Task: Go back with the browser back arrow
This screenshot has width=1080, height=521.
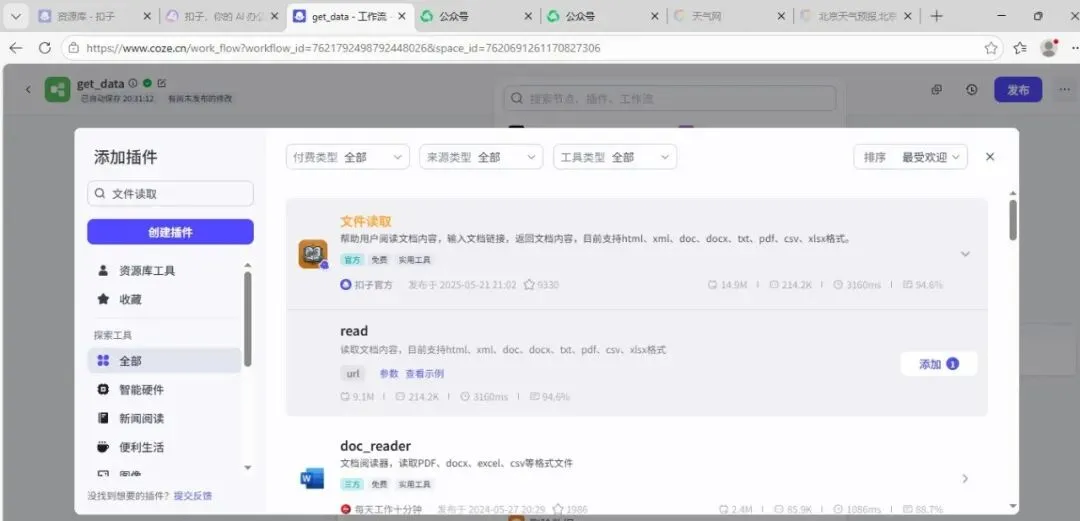Action: pos(15,48)
